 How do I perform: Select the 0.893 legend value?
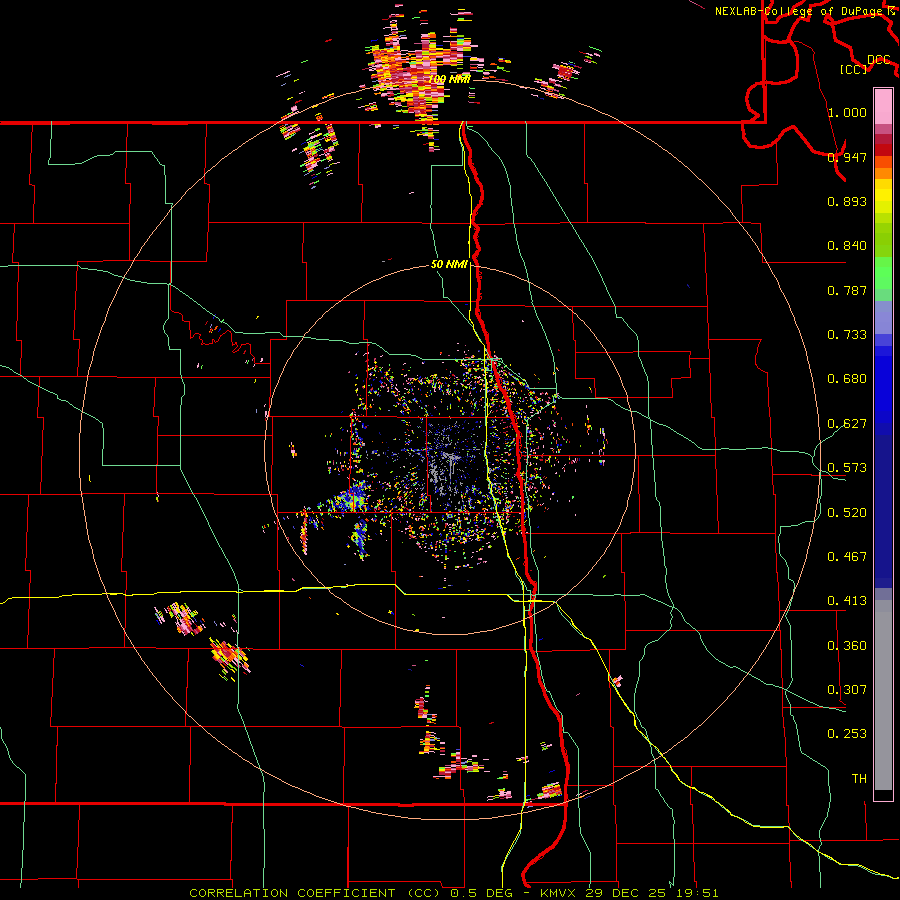(847, 201)
